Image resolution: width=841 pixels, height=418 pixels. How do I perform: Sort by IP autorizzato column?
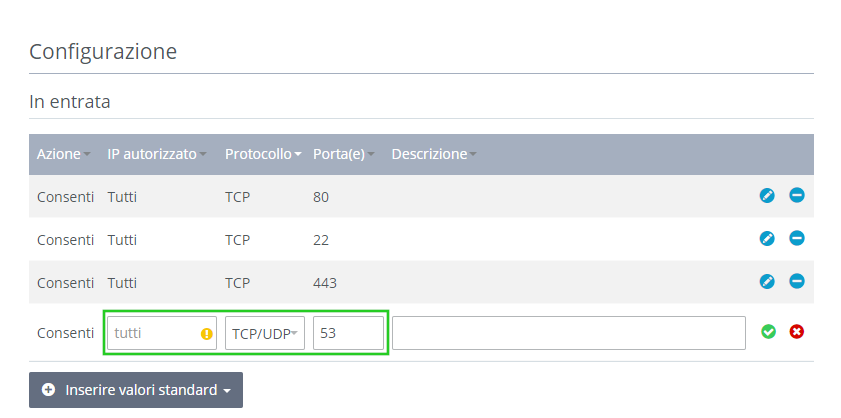click(x=157, y=155)
